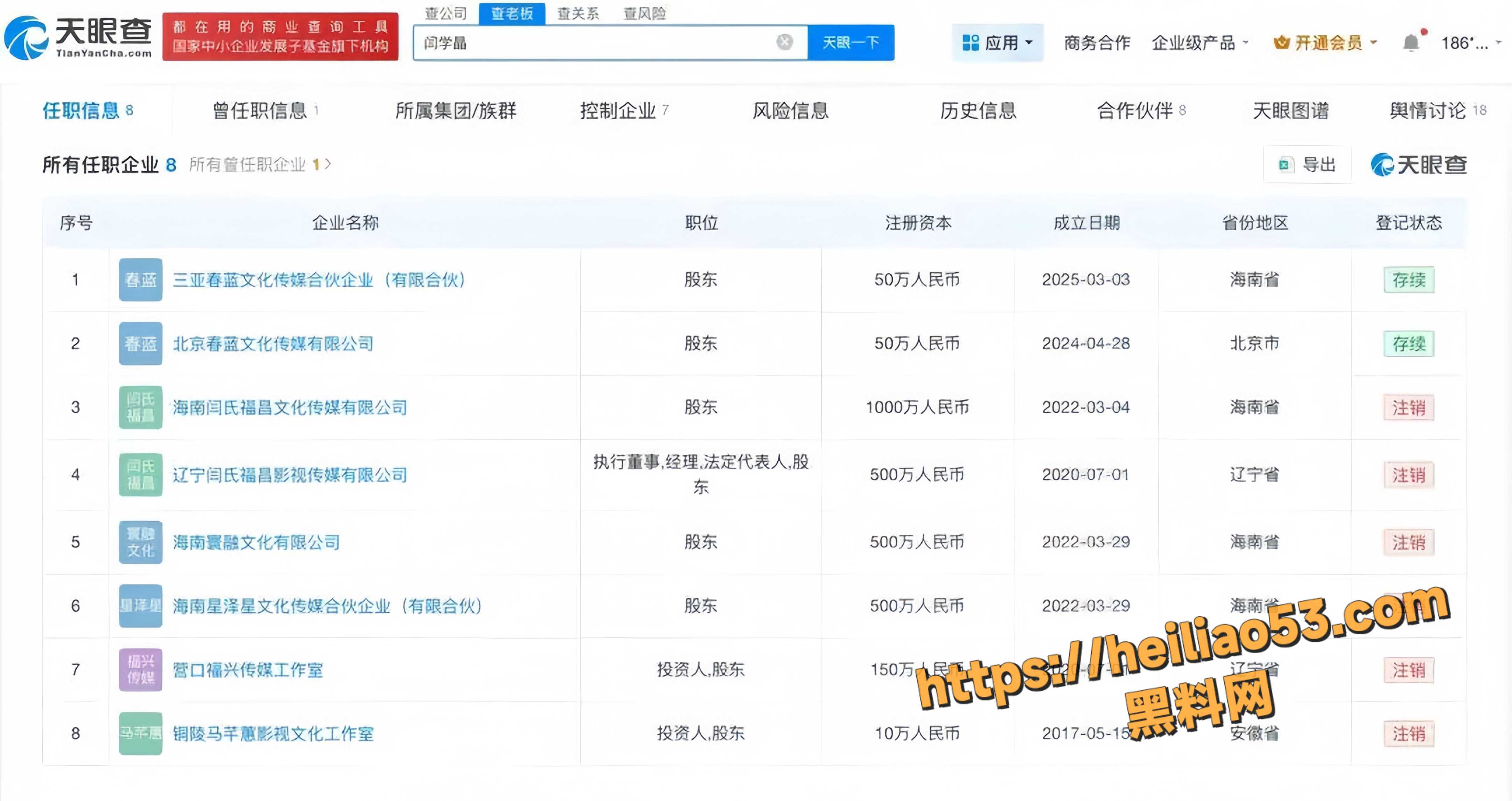Open 海南寰融文化有限公司 link
The height and width of the screenshot is (801, 1512).
(x=256, y=542)
